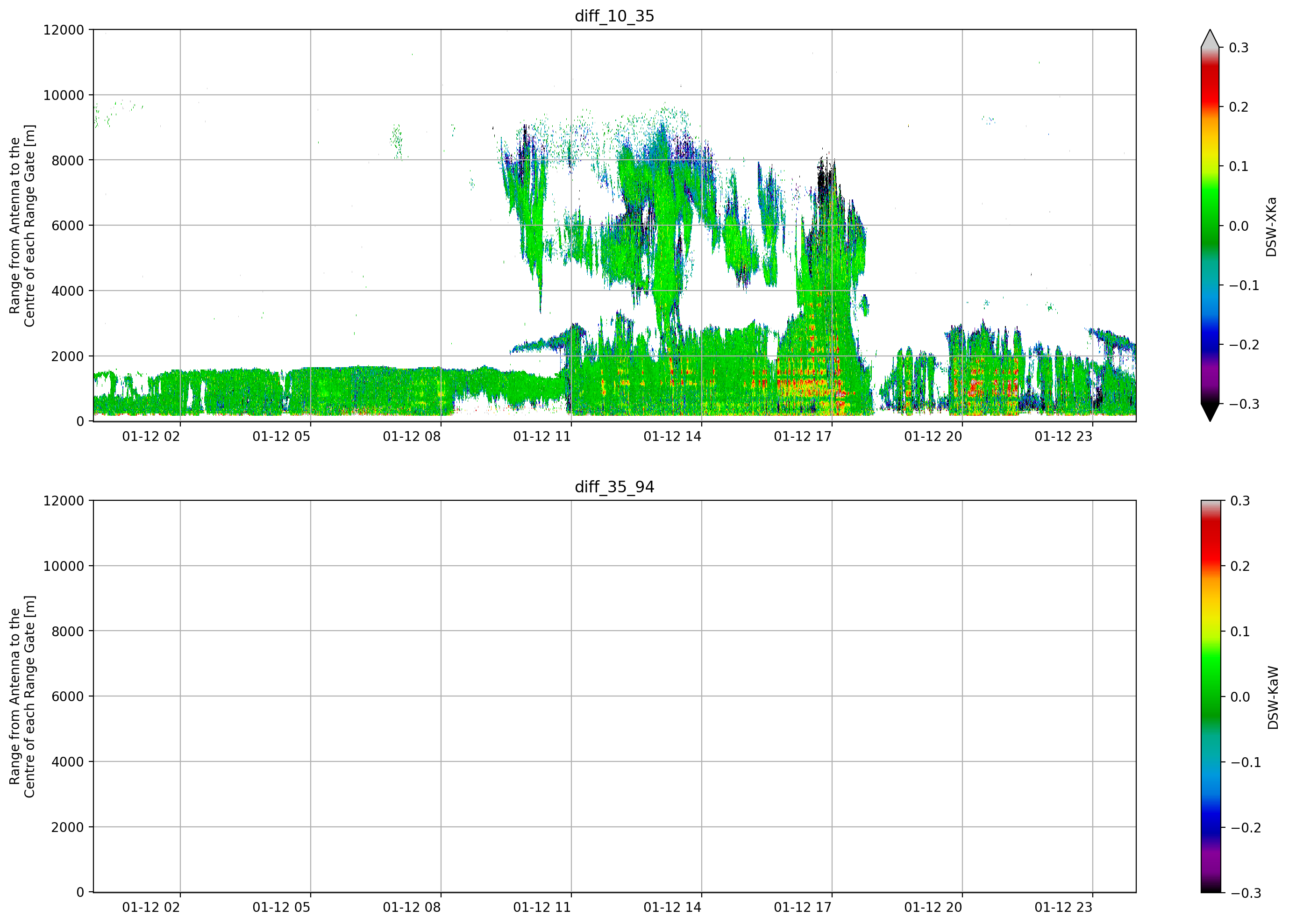The height and width of the screenshot is (924, 1289).
Task: Click the empty lower plot area center
Action: [x=614, y=696]
